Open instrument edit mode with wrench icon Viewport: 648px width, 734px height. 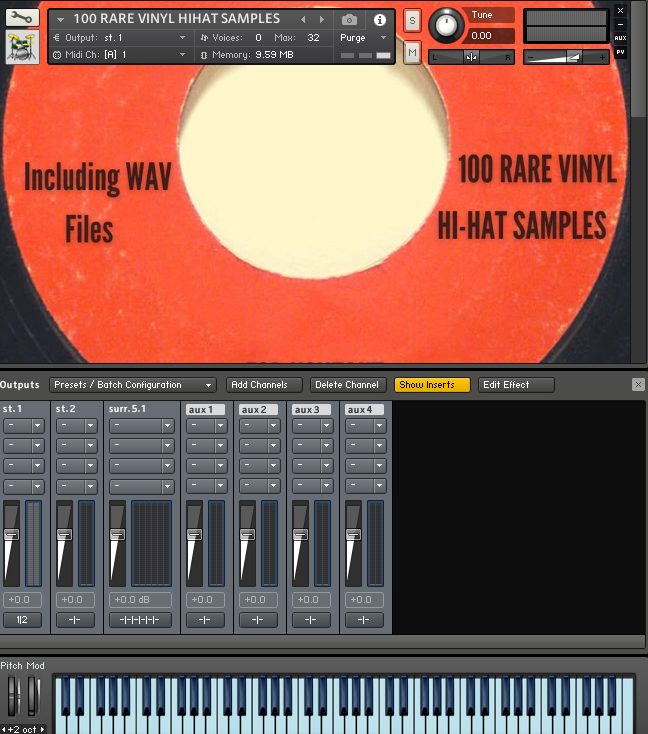coord(22,17)
